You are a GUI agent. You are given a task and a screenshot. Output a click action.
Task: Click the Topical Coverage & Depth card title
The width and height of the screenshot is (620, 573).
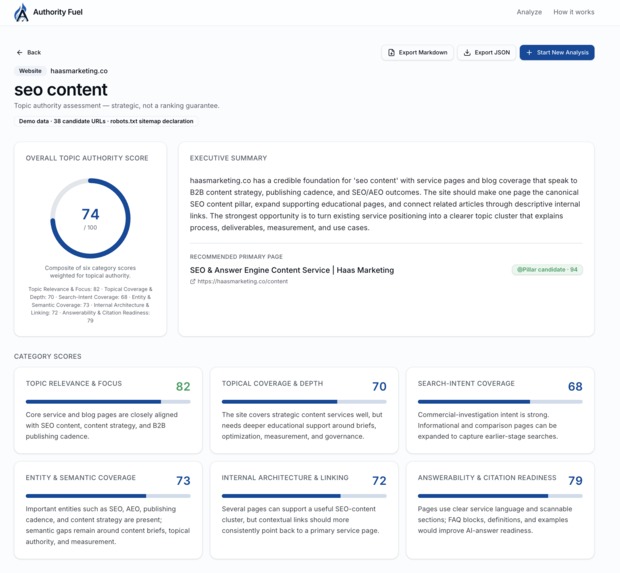(x=272, y=384)
